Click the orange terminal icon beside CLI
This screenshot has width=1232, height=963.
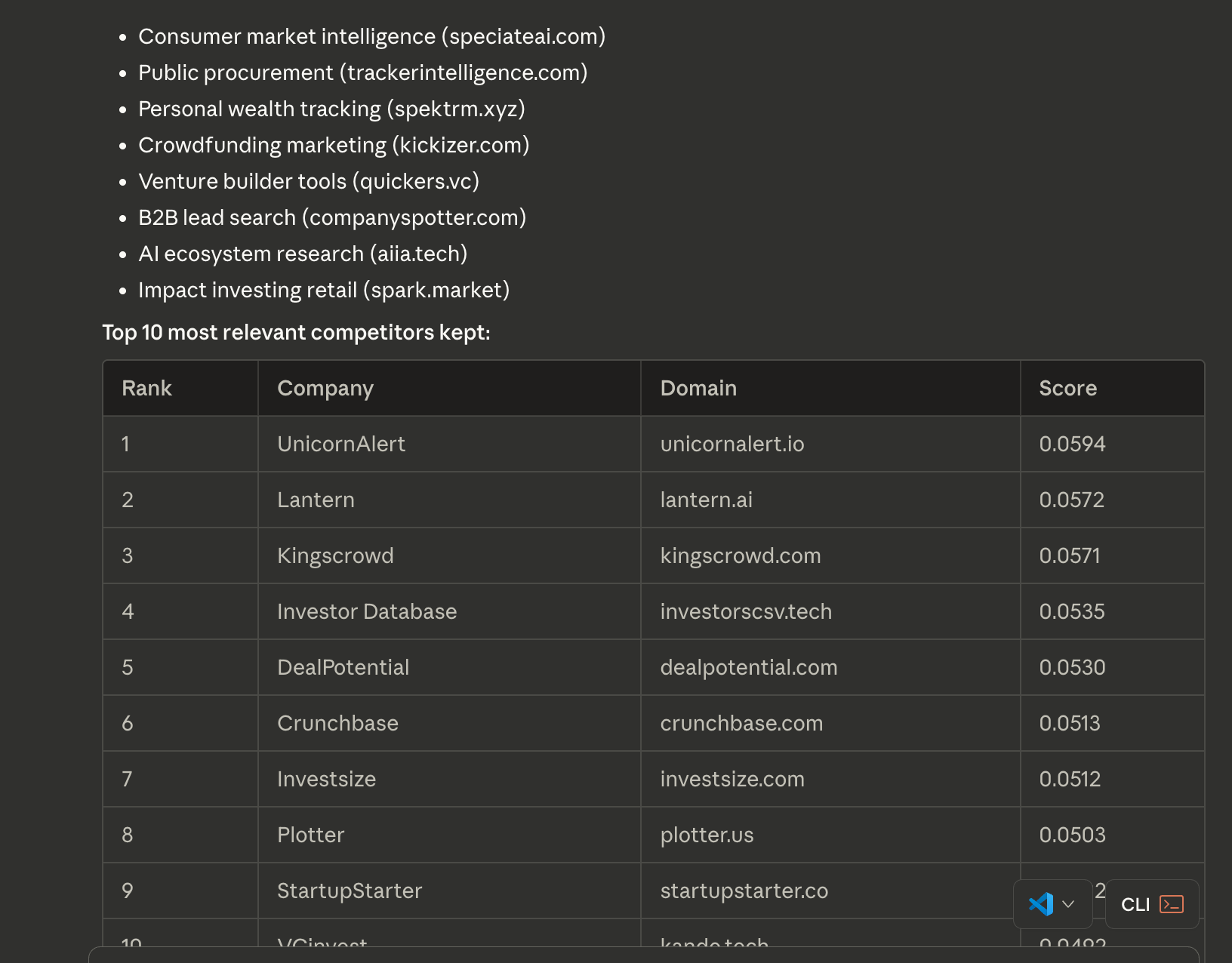(x=1169, y=903)
